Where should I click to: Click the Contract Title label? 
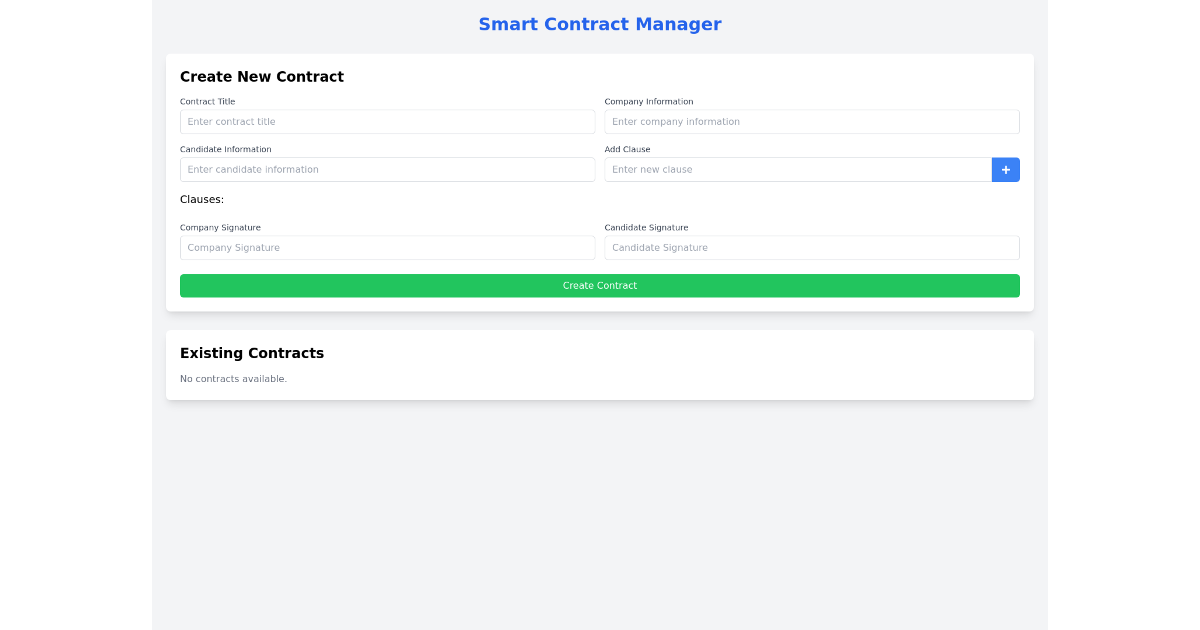208,101
